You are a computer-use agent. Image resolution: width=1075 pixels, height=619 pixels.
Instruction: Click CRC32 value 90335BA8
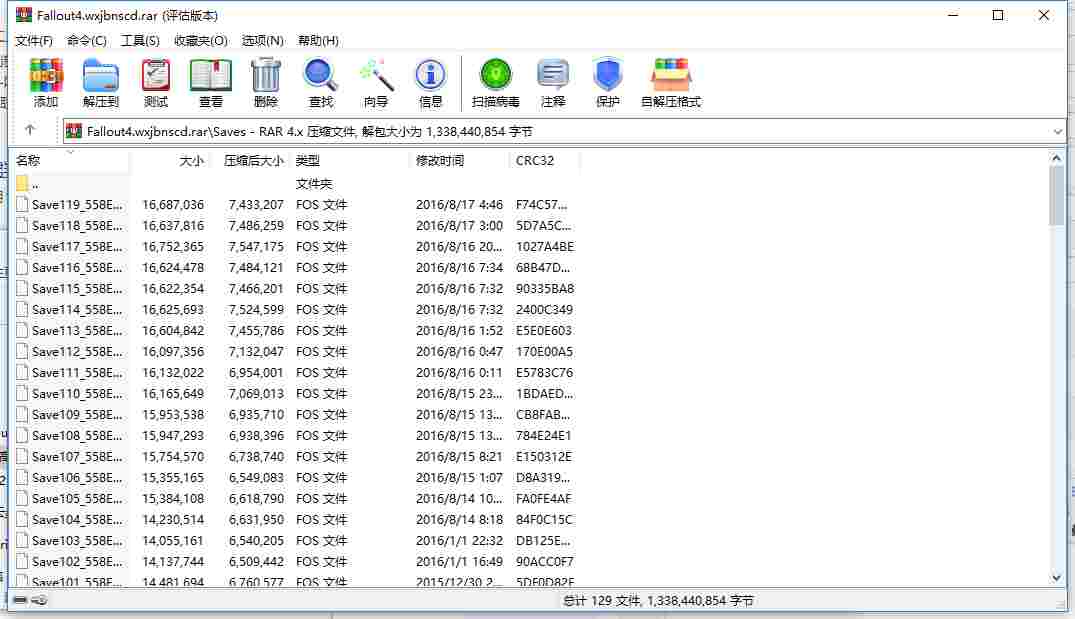545,289
